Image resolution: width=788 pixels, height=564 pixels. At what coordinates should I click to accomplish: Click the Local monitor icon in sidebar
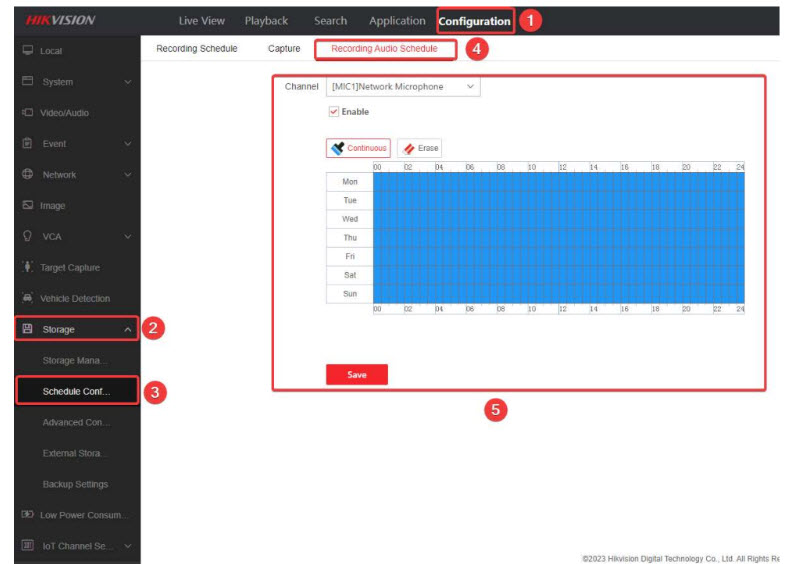(28, 50)
